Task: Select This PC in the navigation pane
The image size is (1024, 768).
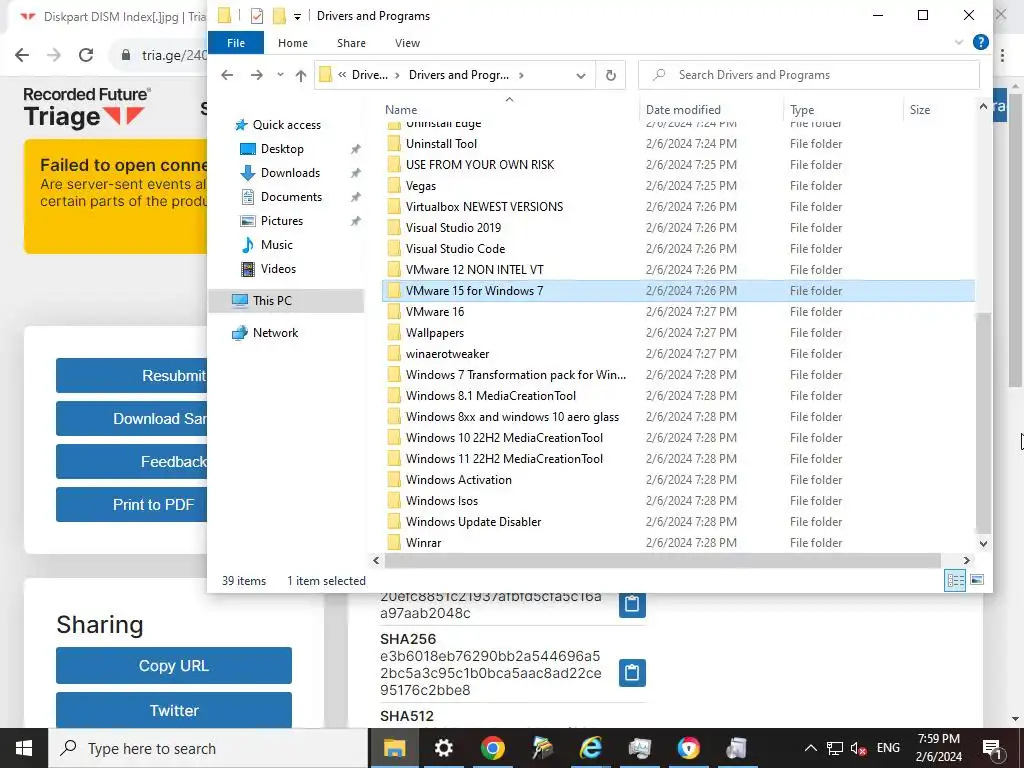Action: pyautogui.click(x=286, y=300)
